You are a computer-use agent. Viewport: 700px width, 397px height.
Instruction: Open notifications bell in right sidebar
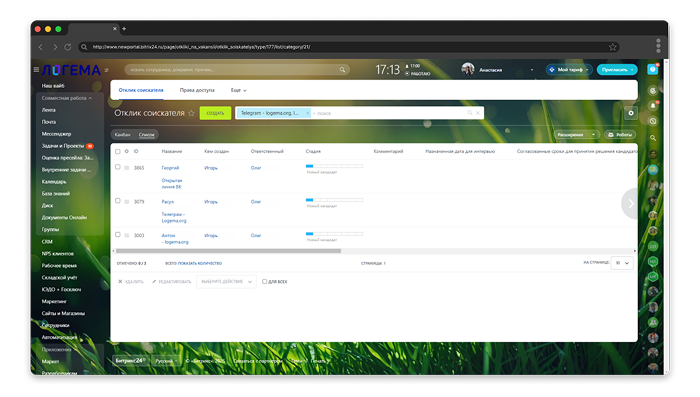(x=653, y=106)
